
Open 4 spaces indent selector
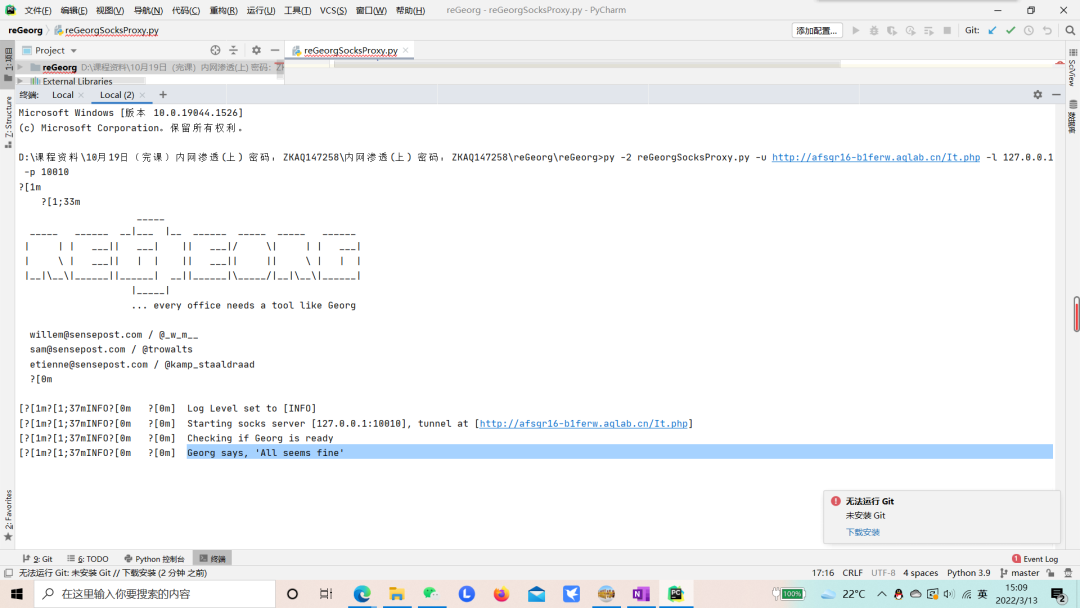[920, 573]
